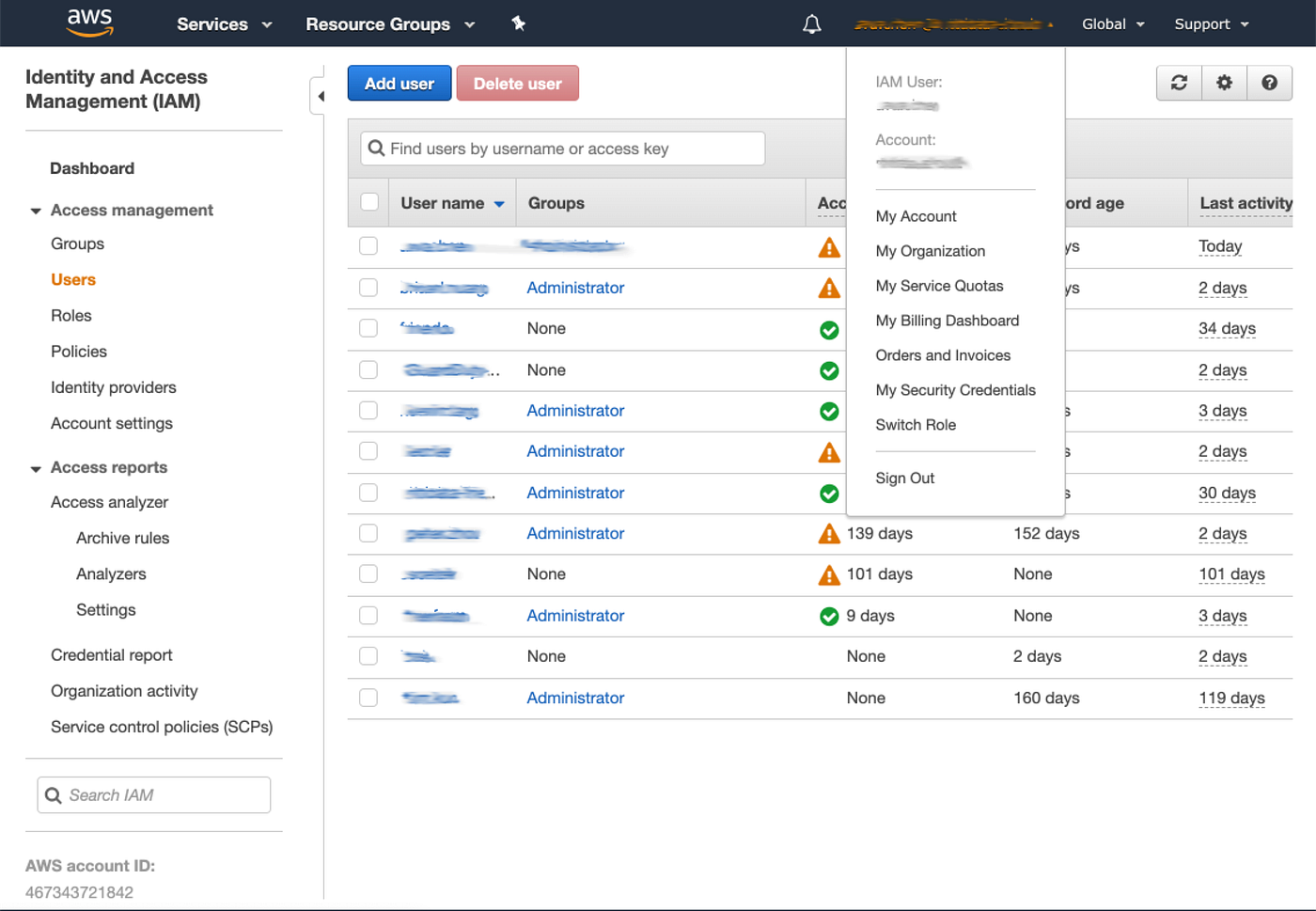Click inside the Search IAM field
Image resolution: width=1316 pixels, height=911 pixels.
pyautogui.click(x=153, y=794)
